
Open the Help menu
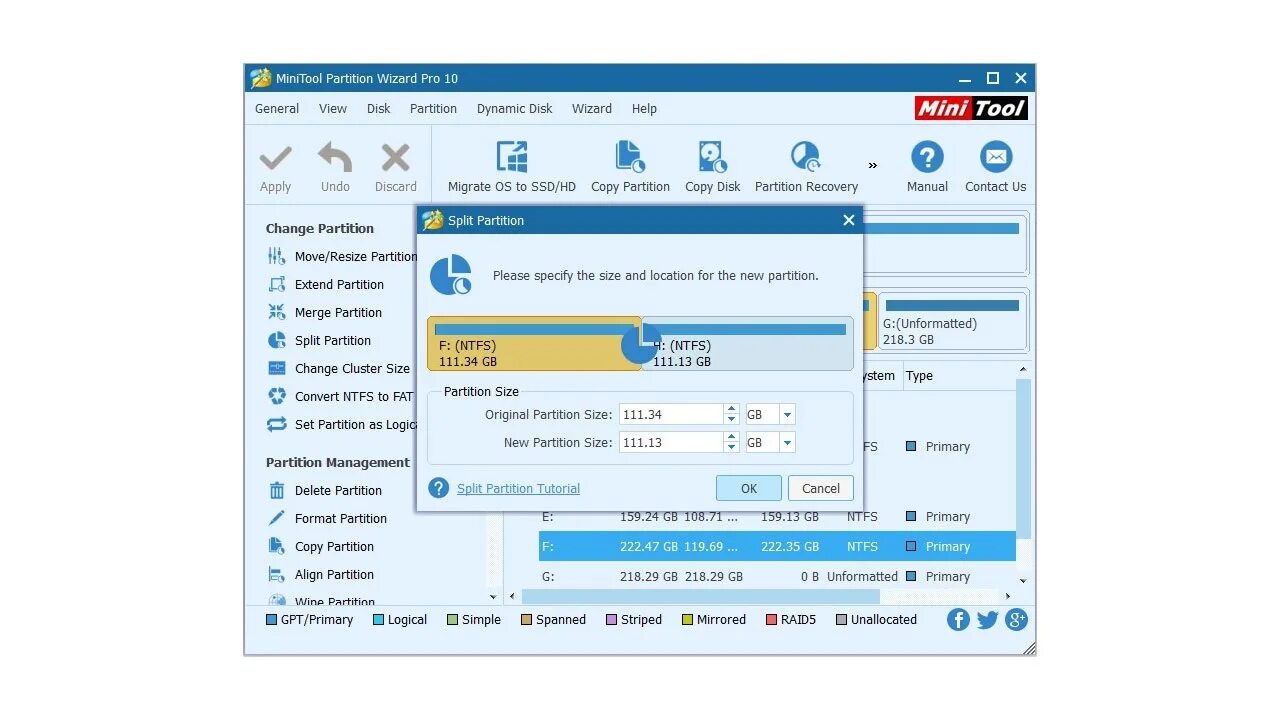pyautogui.click(x=644, y=109)
